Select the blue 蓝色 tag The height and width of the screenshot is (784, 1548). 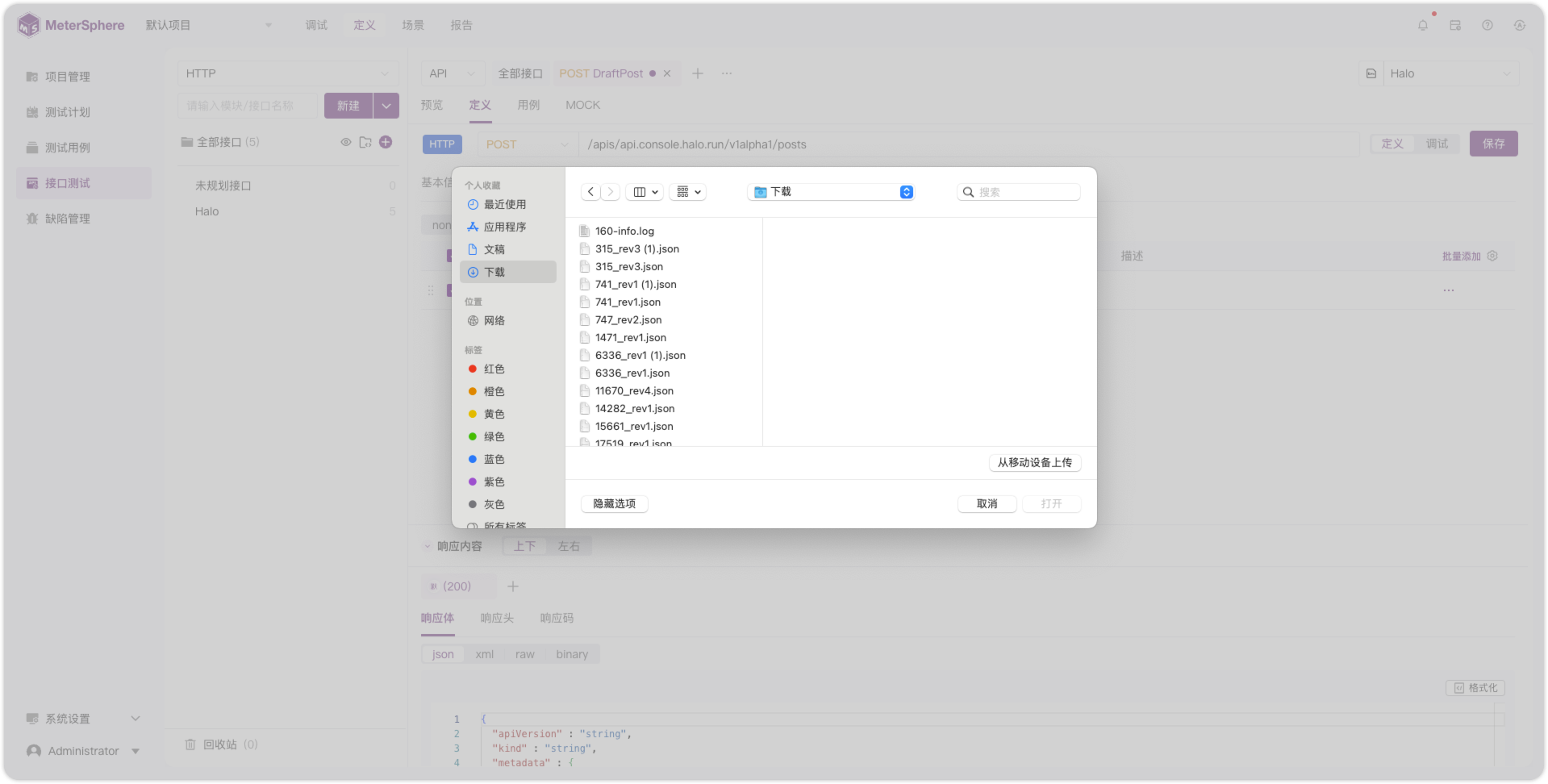pyautogui.click(x=507, y=460)
